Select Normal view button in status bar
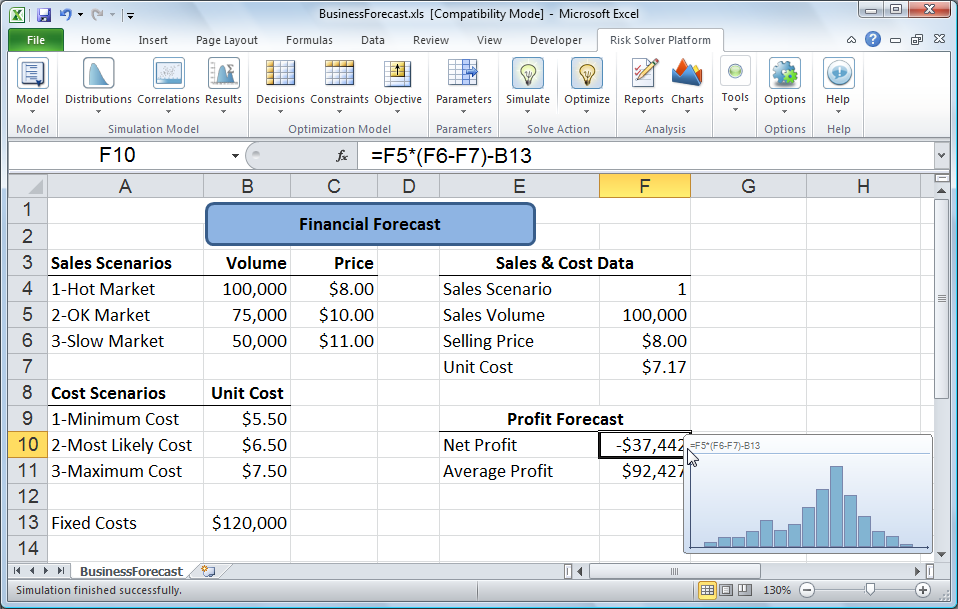Viewport: 958px width, 609px height. (708, 590)
